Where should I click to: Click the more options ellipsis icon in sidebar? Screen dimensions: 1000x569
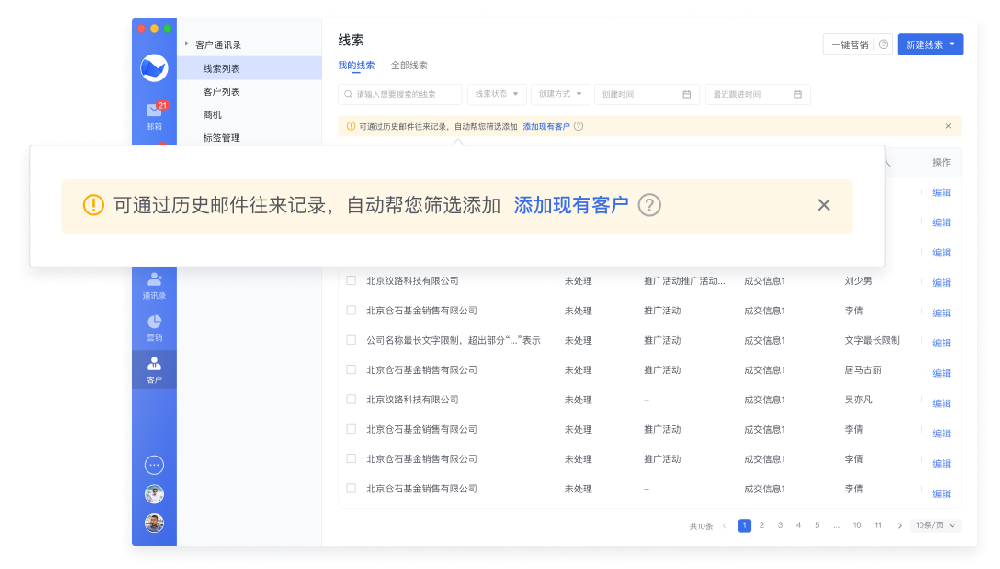click(x=154, y=464)
